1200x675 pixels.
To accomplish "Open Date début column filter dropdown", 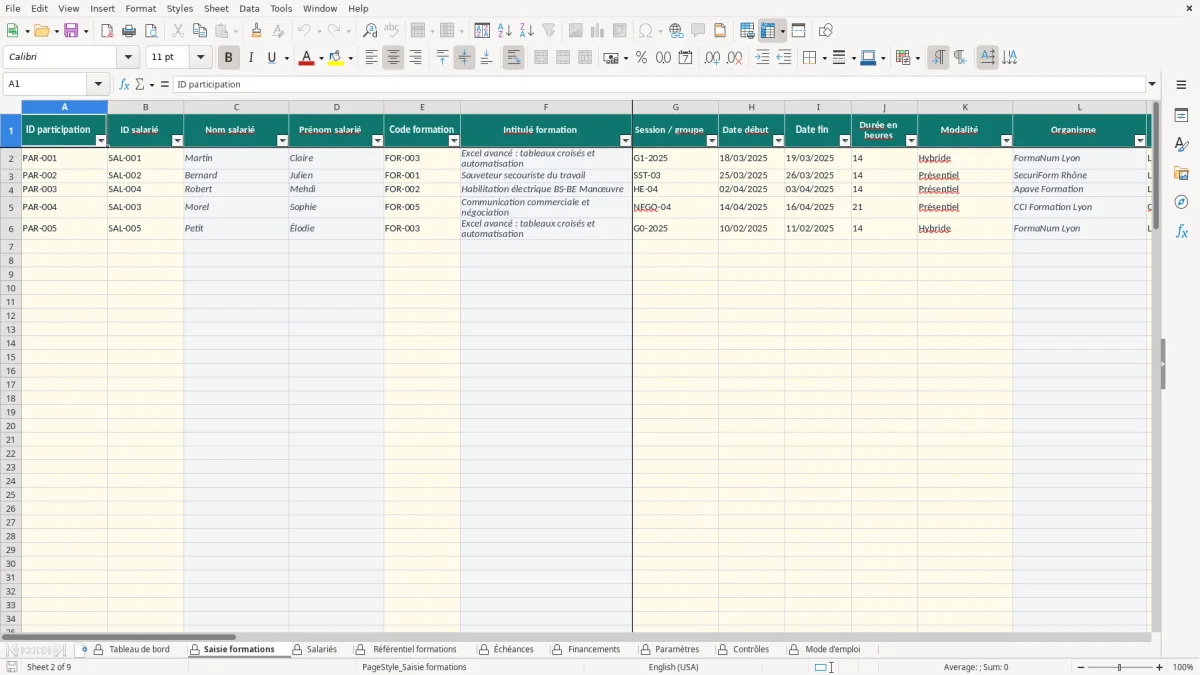I will coord(778,141).
